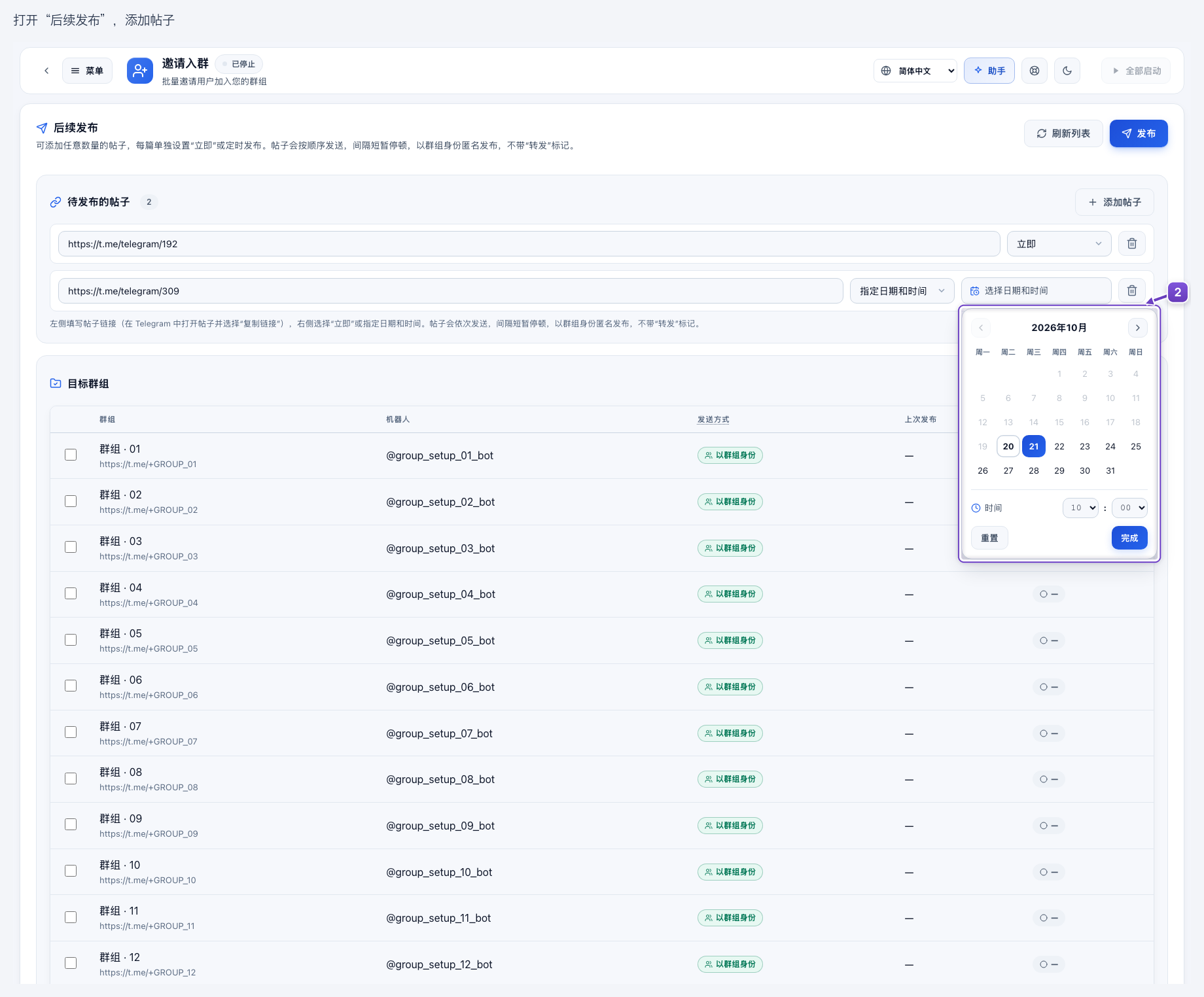The image size is (1204, 997).
Task: Click the telegram/309 link field
Action: pos(450,291)
